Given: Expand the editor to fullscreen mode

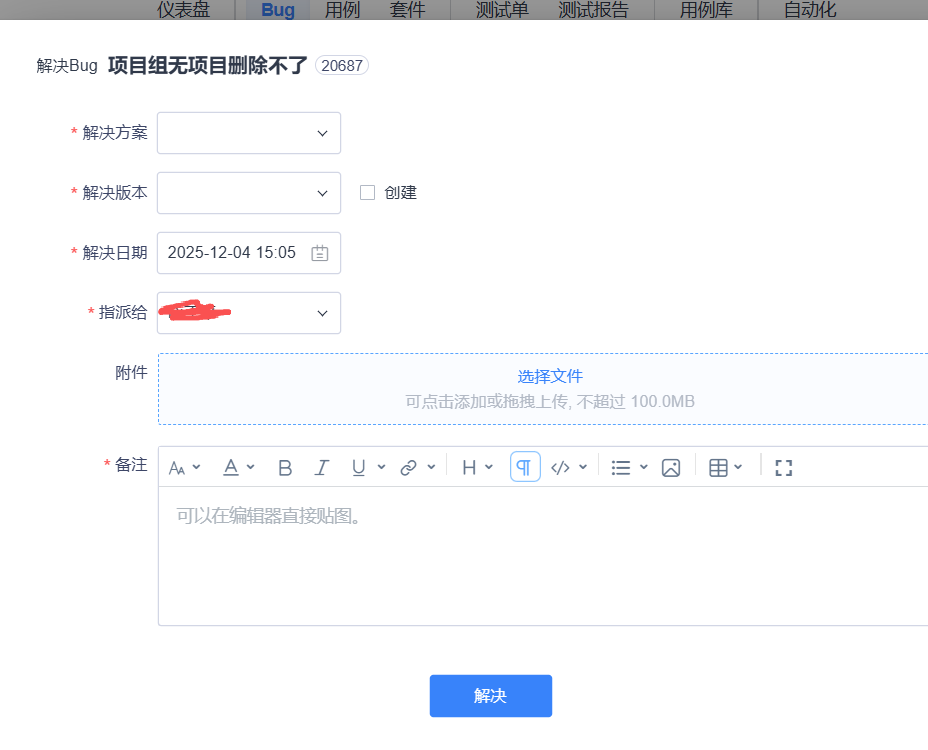Looking at the screenshot, I should pos(784,467).
